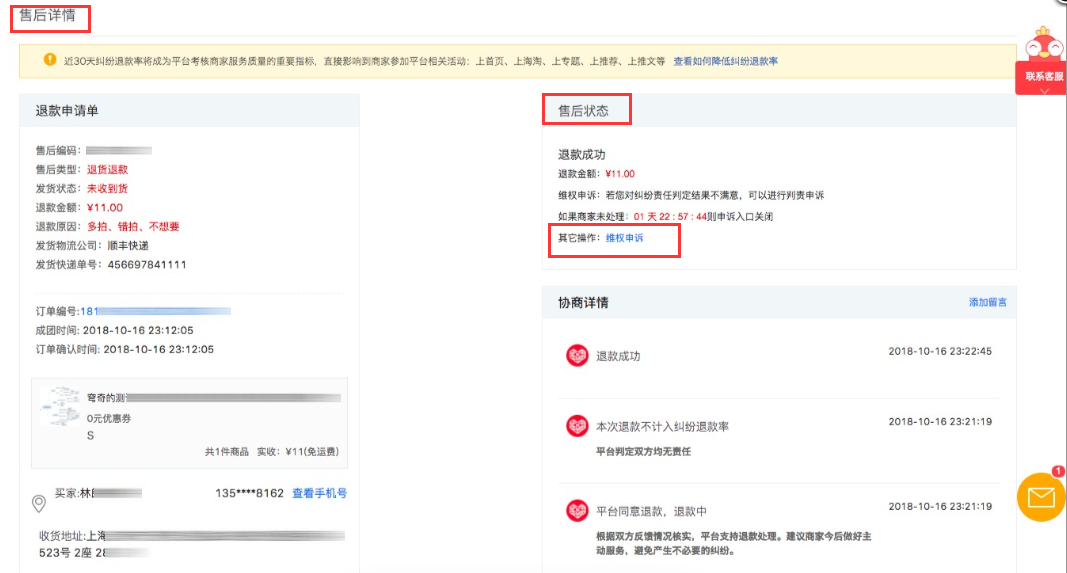Click the 协商详情 section title
This screenshot has width=1067, height=573.
pyautogui.click(x=583, y=303)
